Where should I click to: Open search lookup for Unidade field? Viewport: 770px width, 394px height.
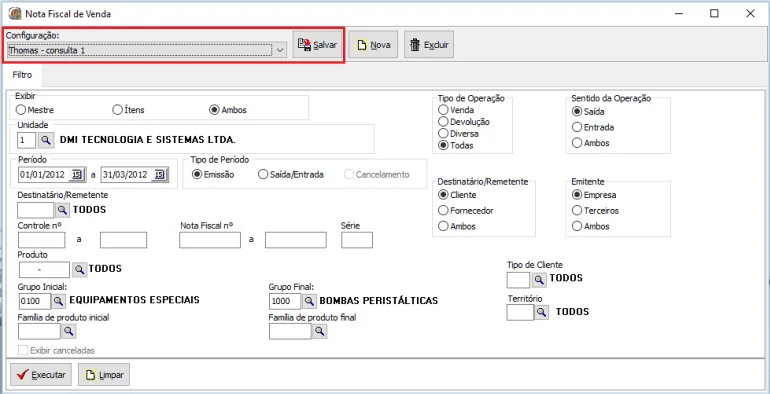[x=46, y=140]
